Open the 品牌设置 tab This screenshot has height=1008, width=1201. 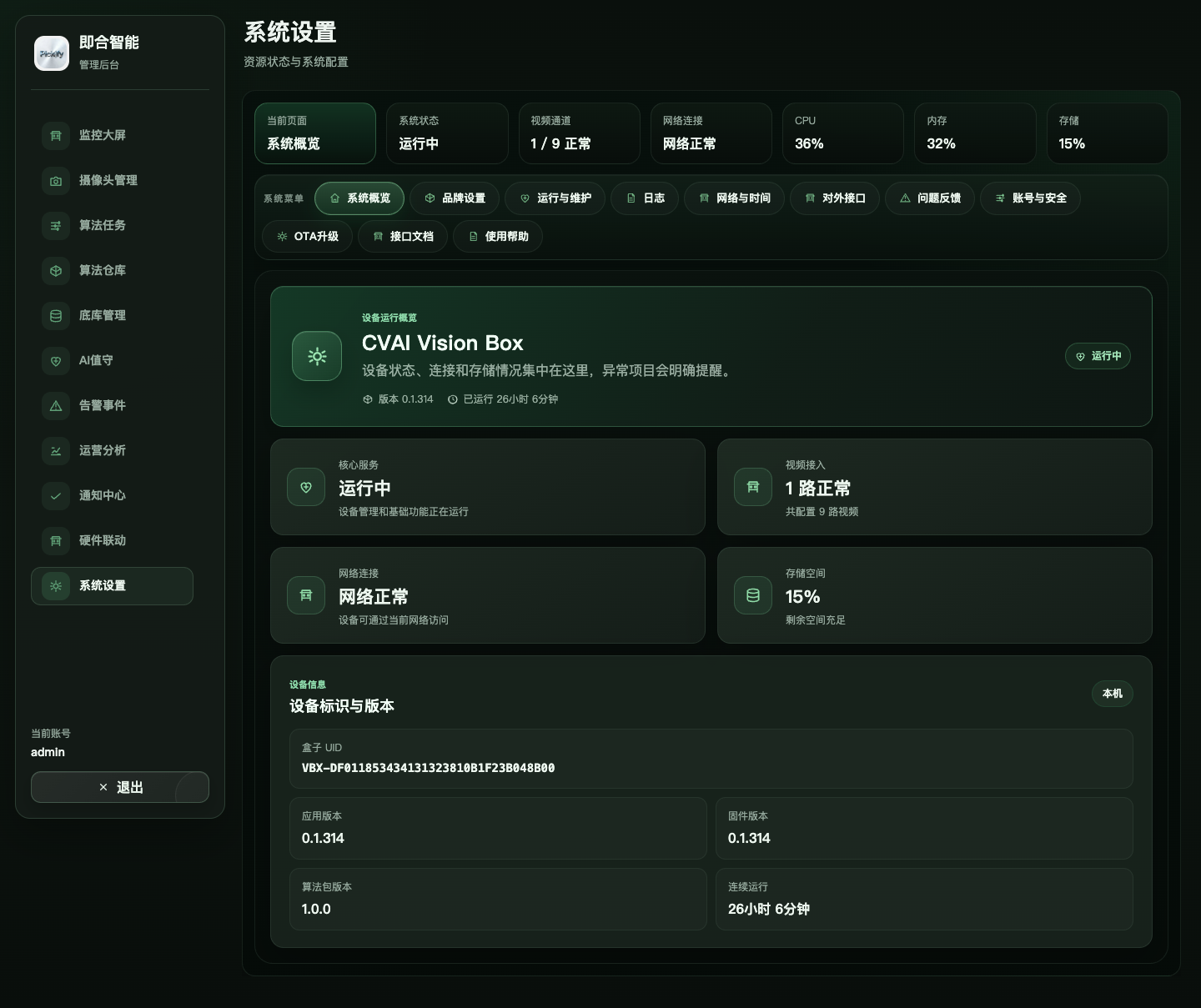coord(455,198)
